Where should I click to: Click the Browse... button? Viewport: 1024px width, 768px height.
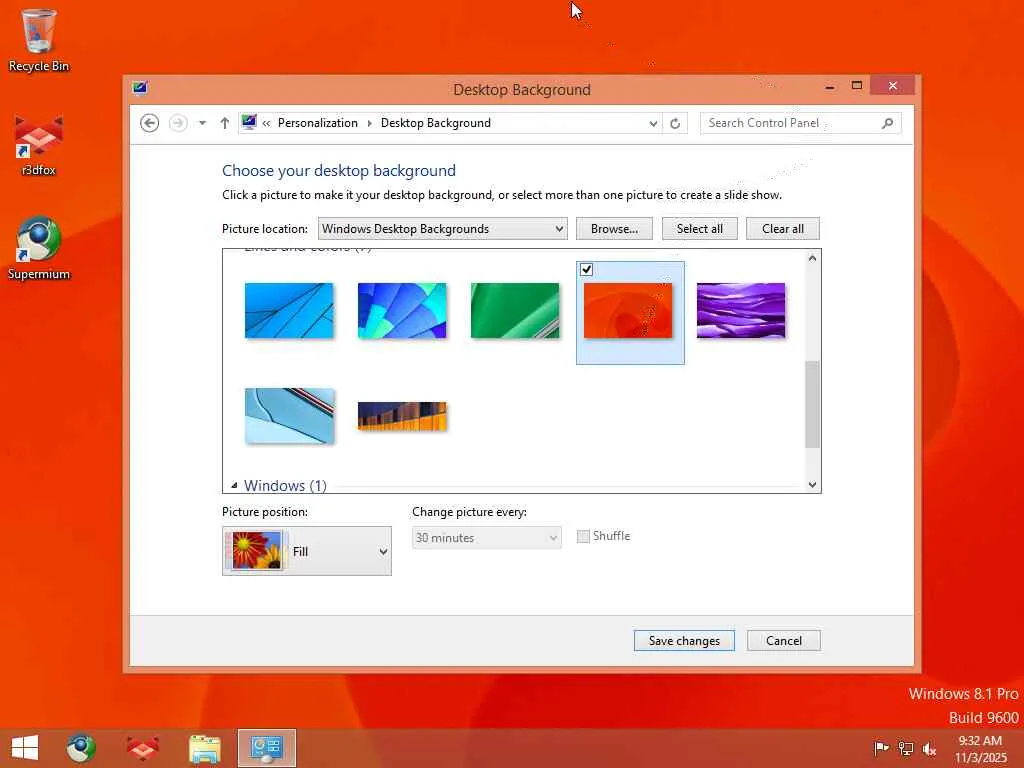(614, 229)
